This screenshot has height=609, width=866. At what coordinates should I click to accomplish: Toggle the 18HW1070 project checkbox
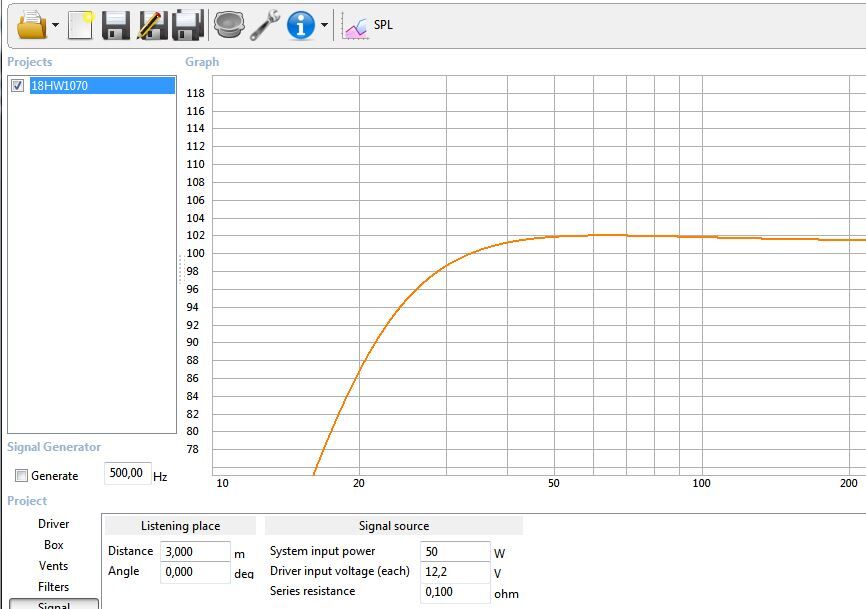[18, 86]
